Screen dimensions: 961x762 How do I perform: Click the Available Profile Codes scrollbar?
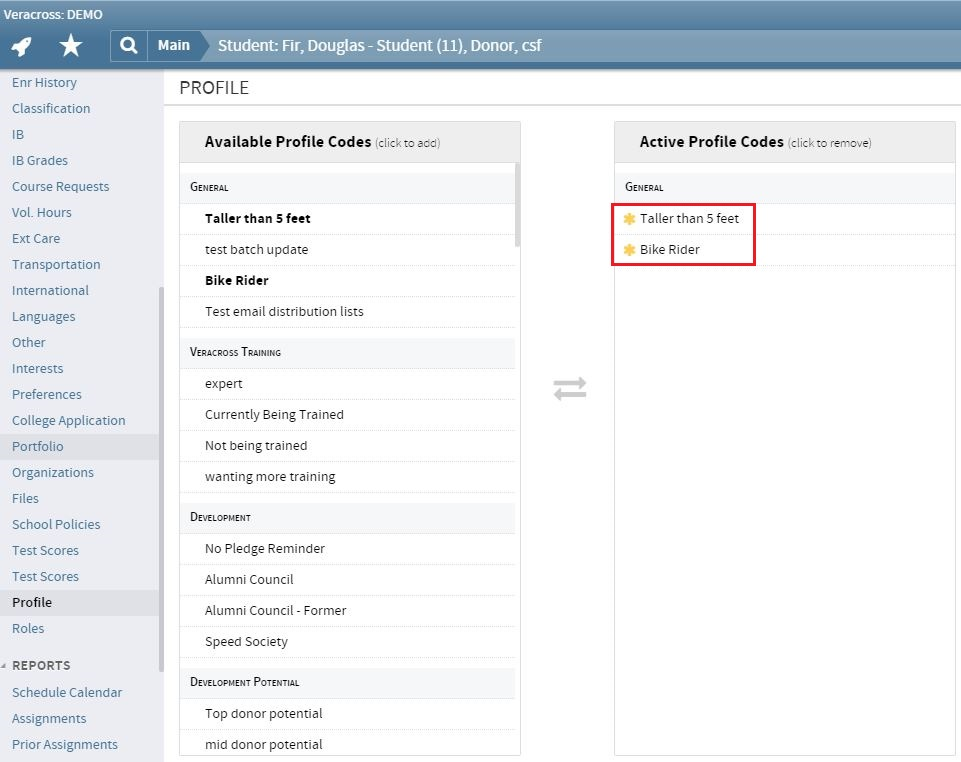(517, 205)
